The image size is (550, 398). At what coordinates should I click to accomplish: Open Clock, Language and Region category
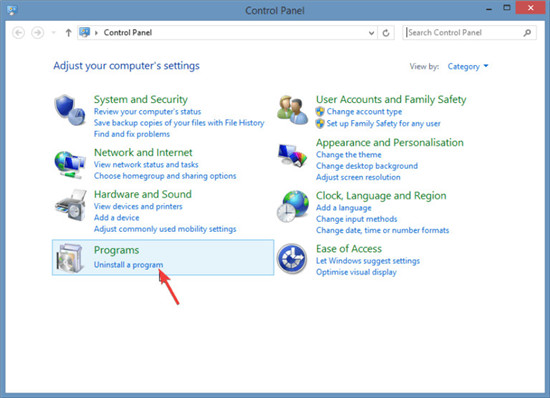pos(381,195)
